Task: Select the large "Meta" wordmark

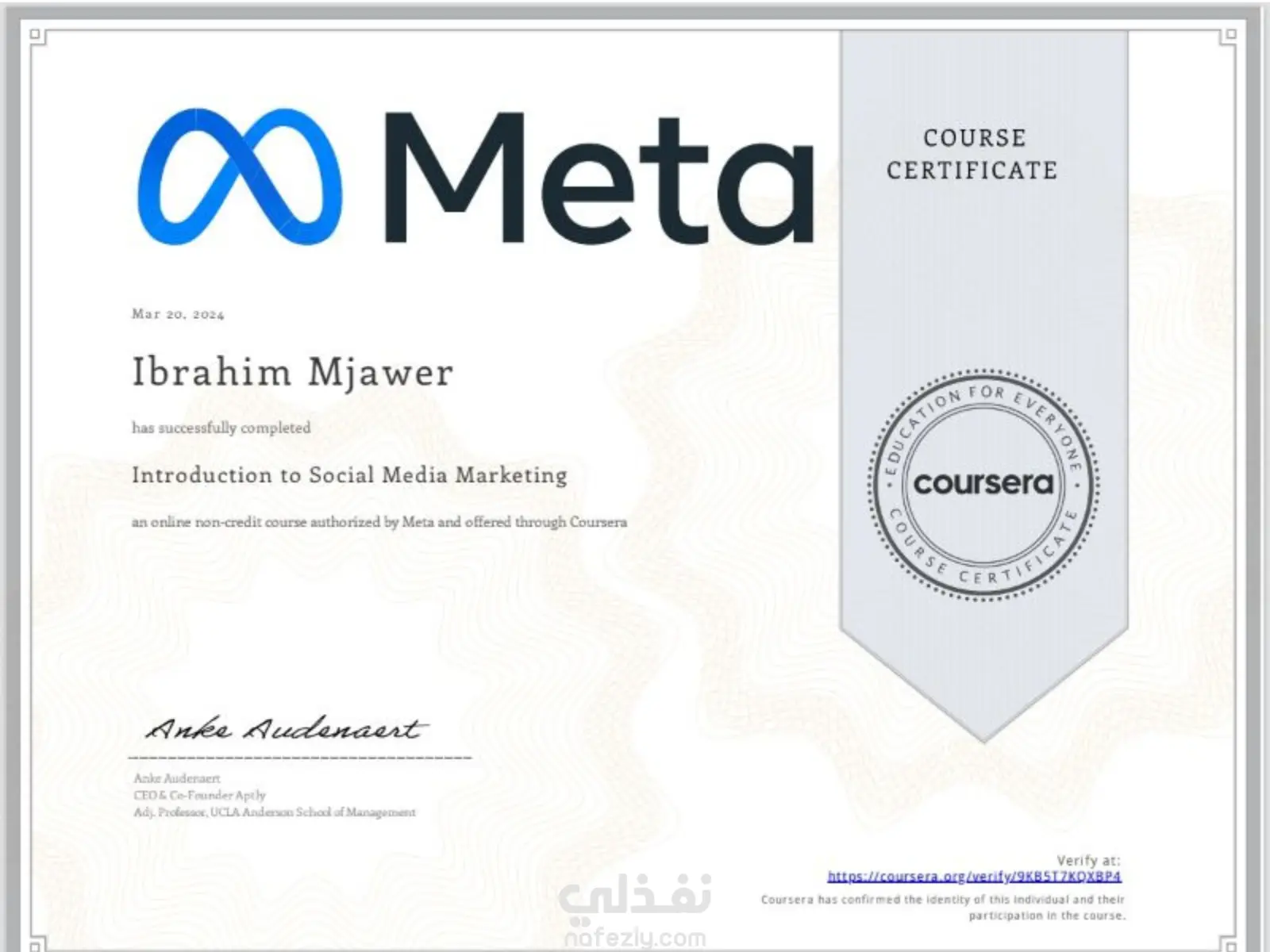Action: pyautogui.click(x=599, y=177)
